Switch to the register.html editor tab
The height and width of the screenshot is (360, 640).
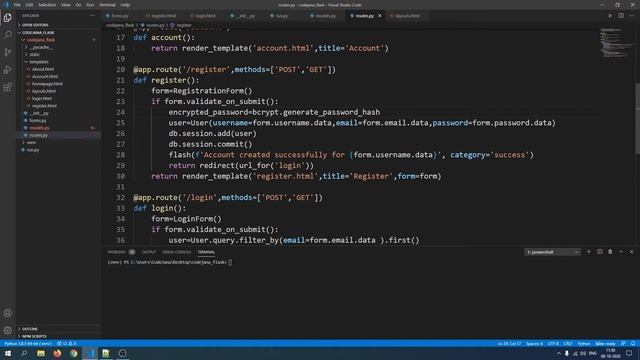pos(163,16)
